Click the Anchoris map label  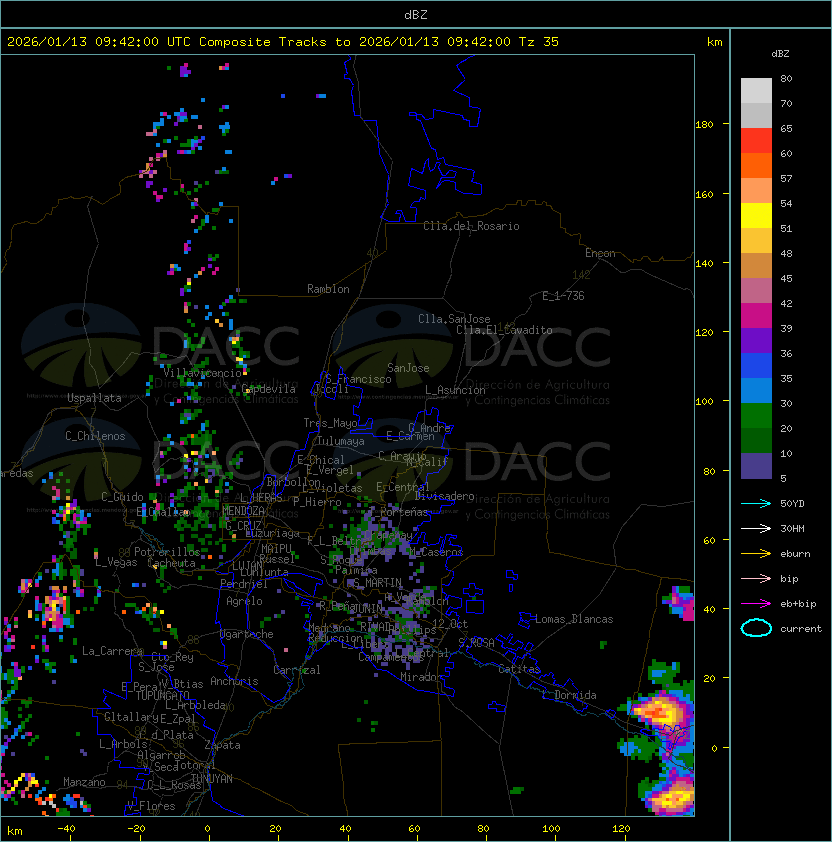click(x=234, y=681)
